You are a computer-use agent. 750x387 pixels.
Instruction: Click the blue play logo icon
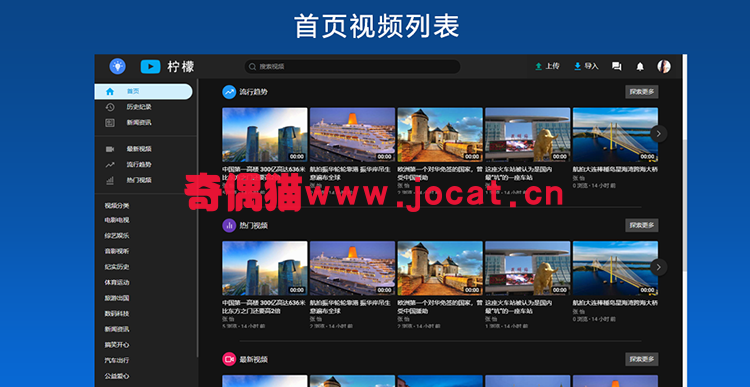tap(150, 67)
